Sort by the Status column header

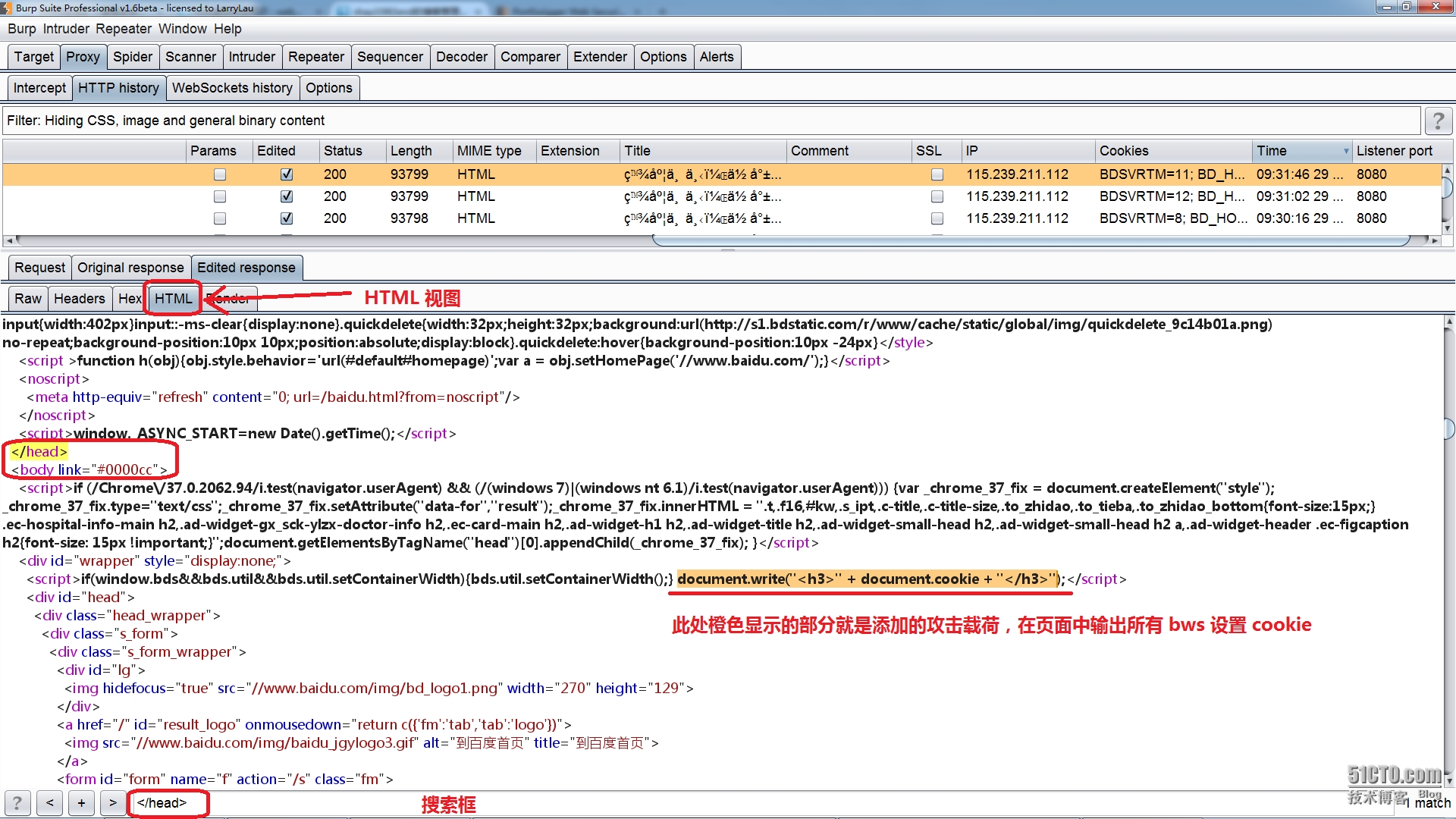(x=351, y=151)
